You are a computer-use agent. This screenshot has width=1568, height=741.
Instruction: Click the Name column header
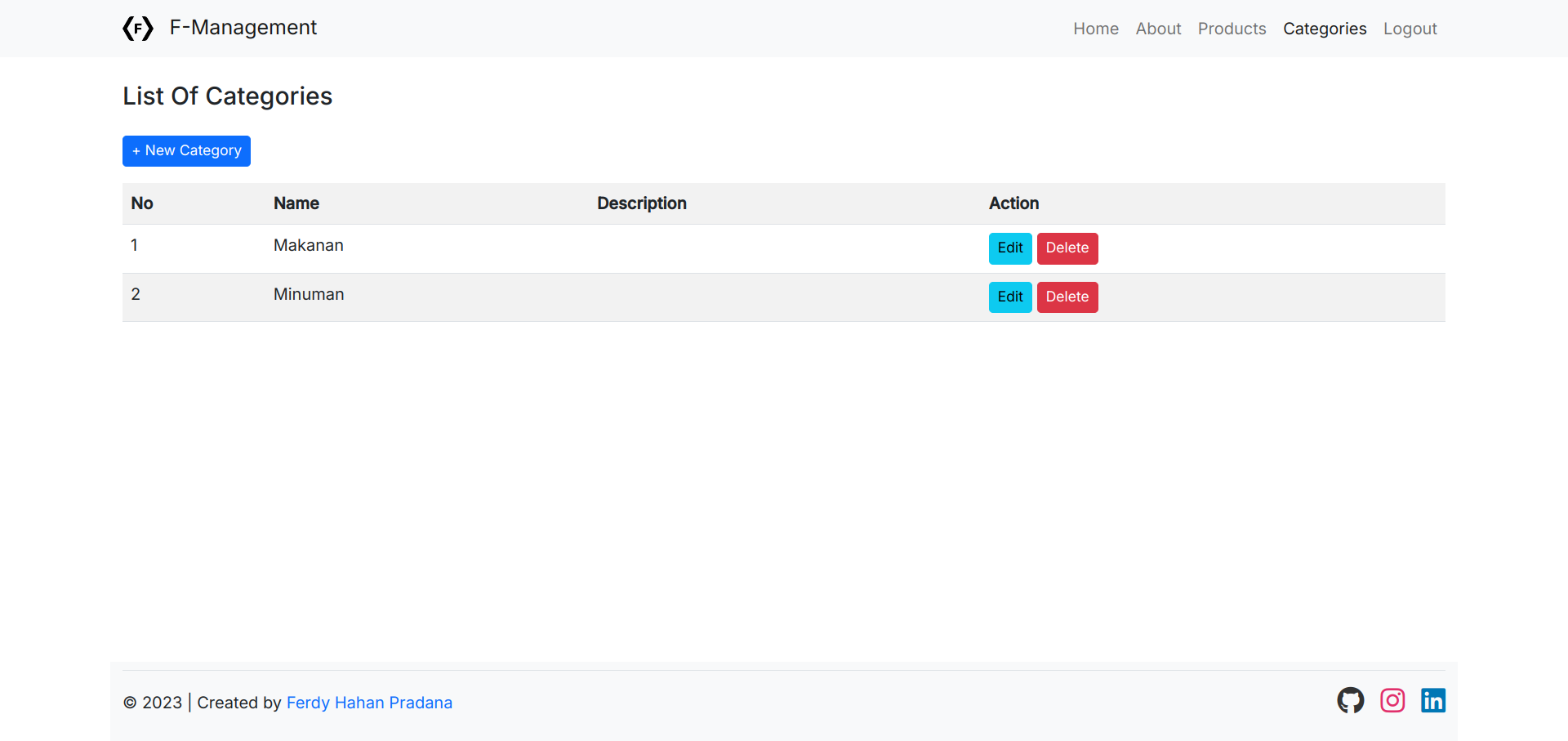click(296, 203)
